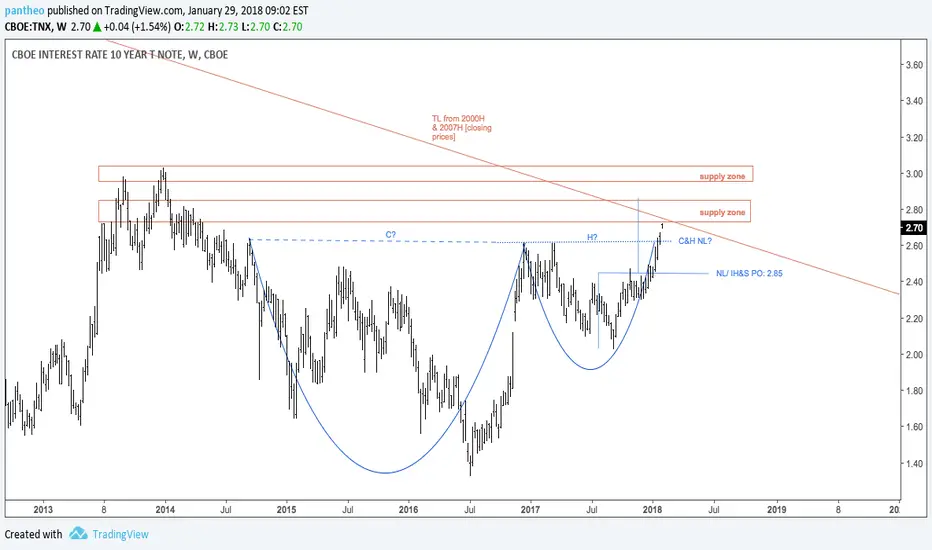Click the 'C&H NL?' annotation
Viewport: 932px width, 550px height.
[x=695, y=241]
